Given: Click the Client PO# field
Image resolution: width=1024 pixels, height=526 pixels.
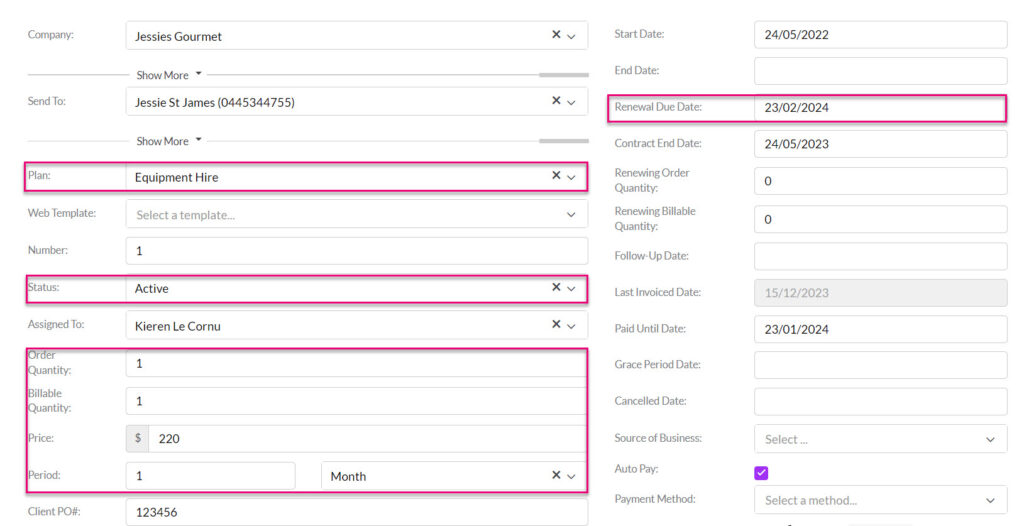Looking at the screenshot, I should (357, 512).
